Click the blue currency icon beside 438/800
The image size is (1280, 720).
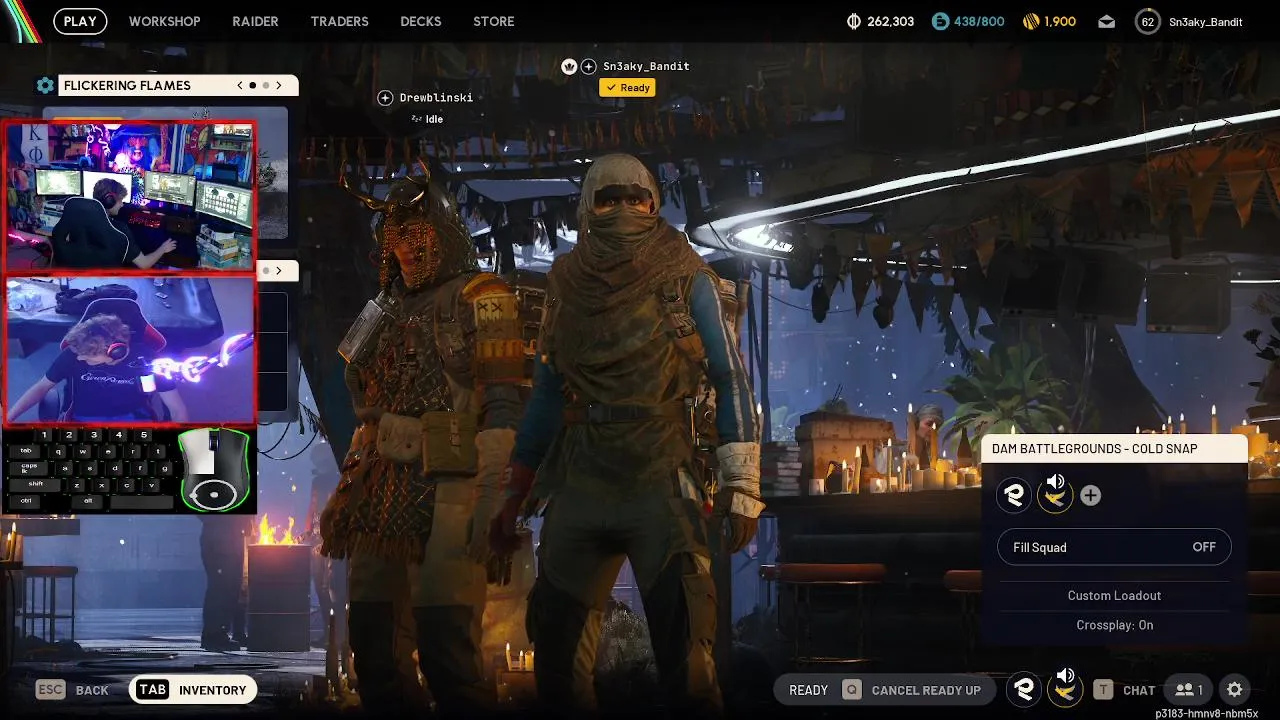coord(939,21)
